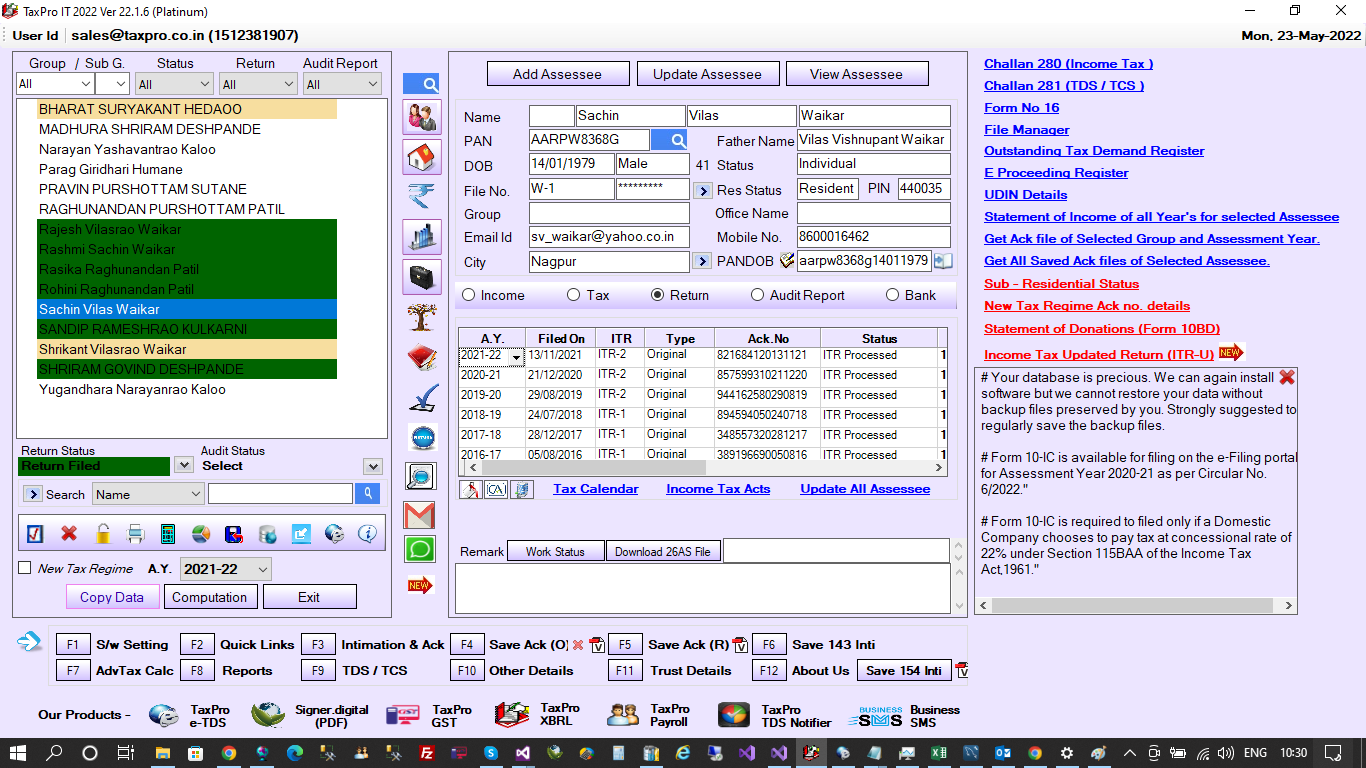Viewport: 1366px width, 768px height.
Task: Click the open padlock icon
Action: [102, 534]
